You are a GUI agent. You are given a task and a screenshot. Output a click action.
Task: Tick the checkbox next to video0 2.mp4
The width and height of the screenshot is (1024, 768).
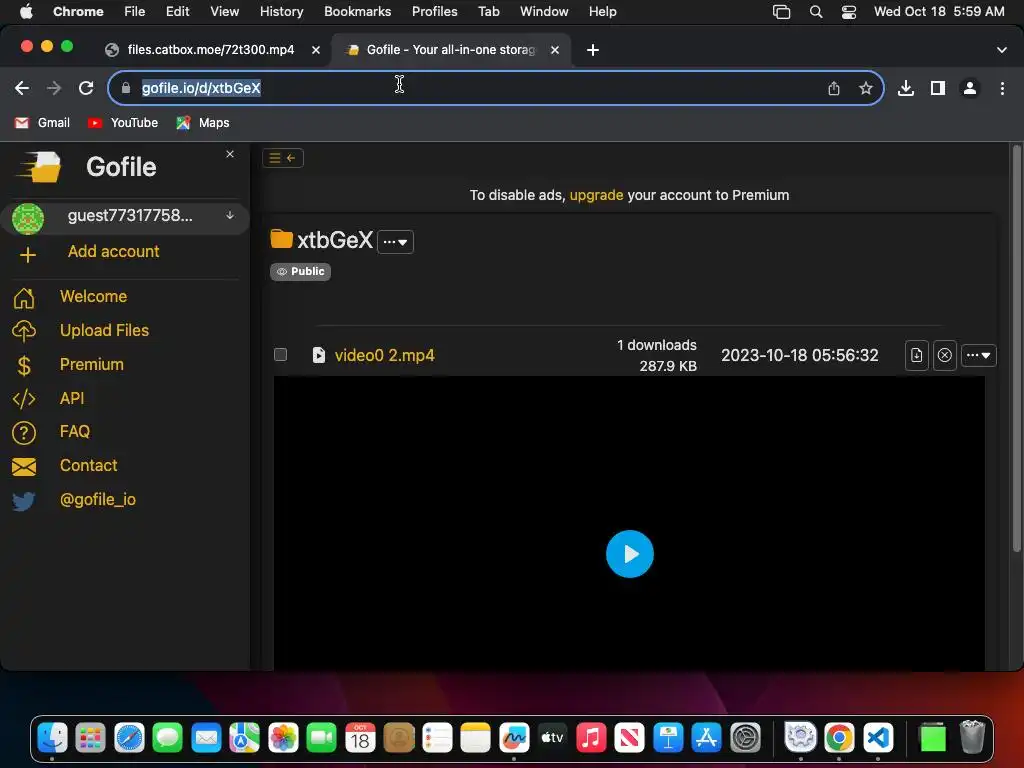280,355
